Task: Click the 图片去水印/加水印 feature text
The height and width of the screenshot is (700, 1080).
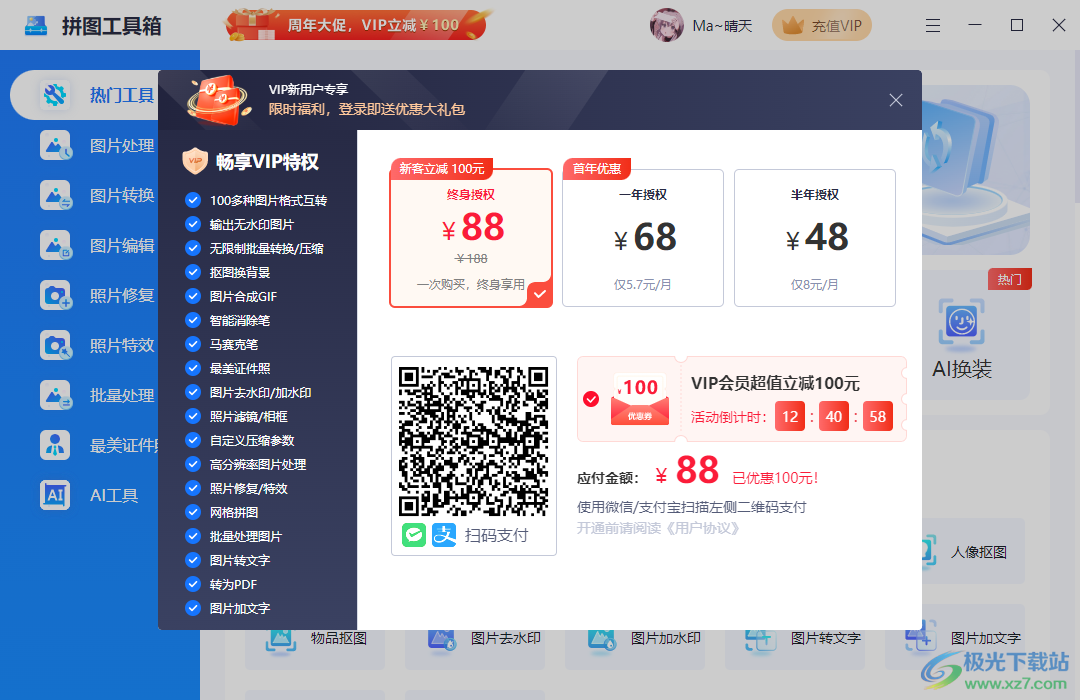Action: pos(260,393)
